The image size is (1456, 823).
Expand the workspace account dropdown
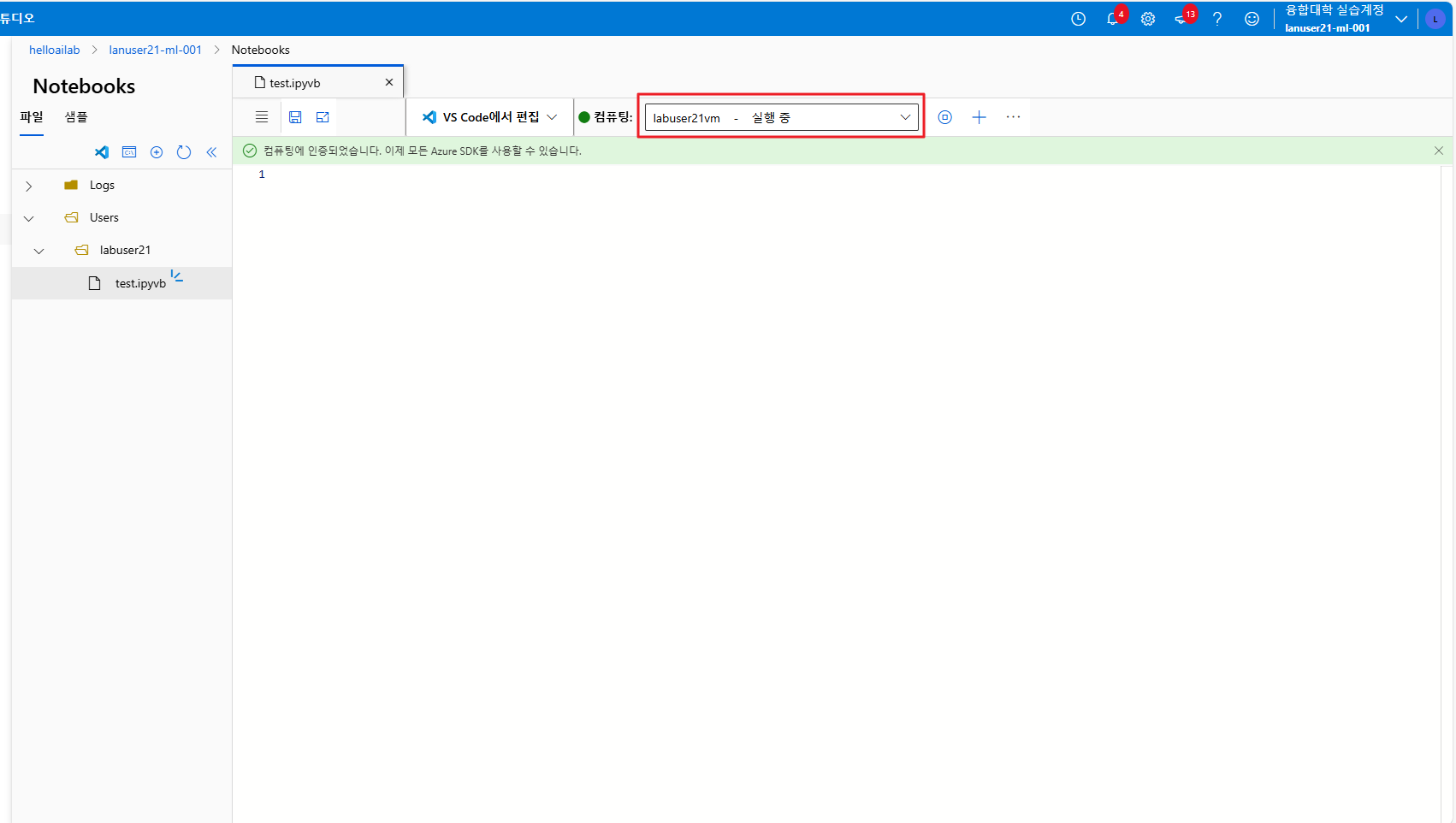pyautogui.click(x=1401, y=19)
